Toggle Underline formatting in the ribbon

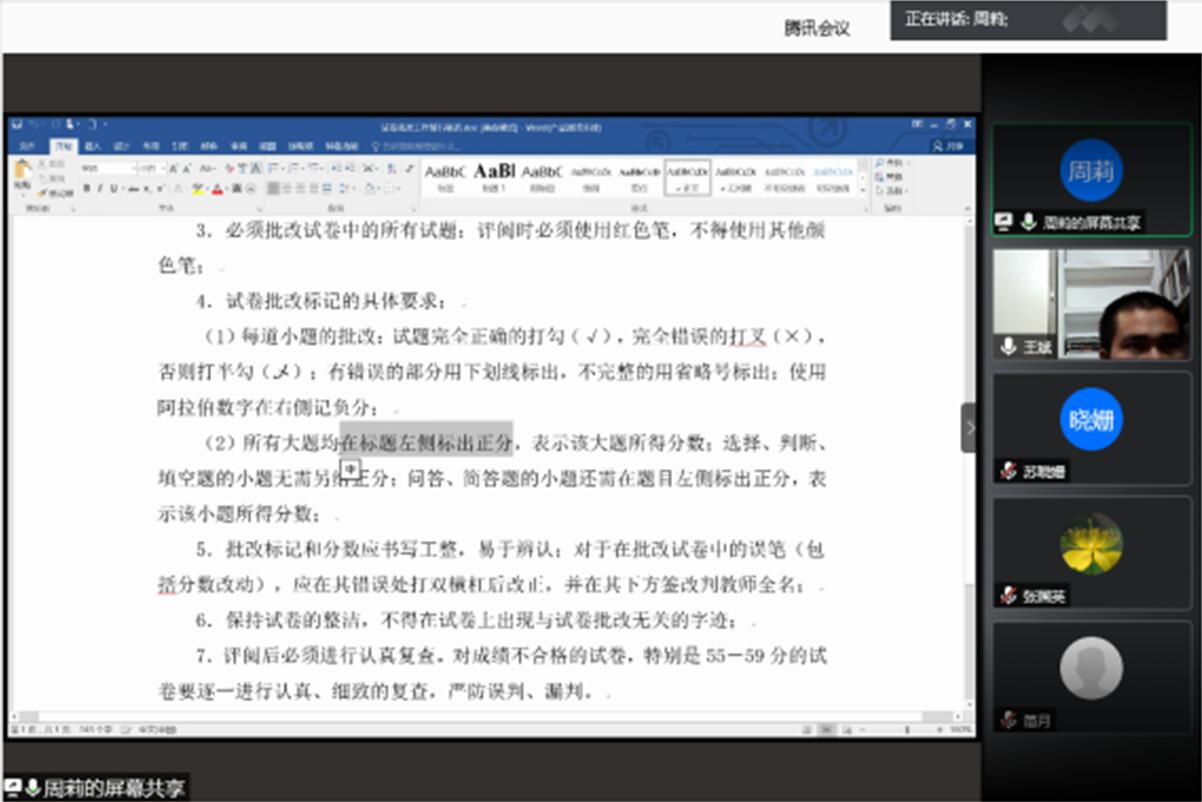(114, 189)
